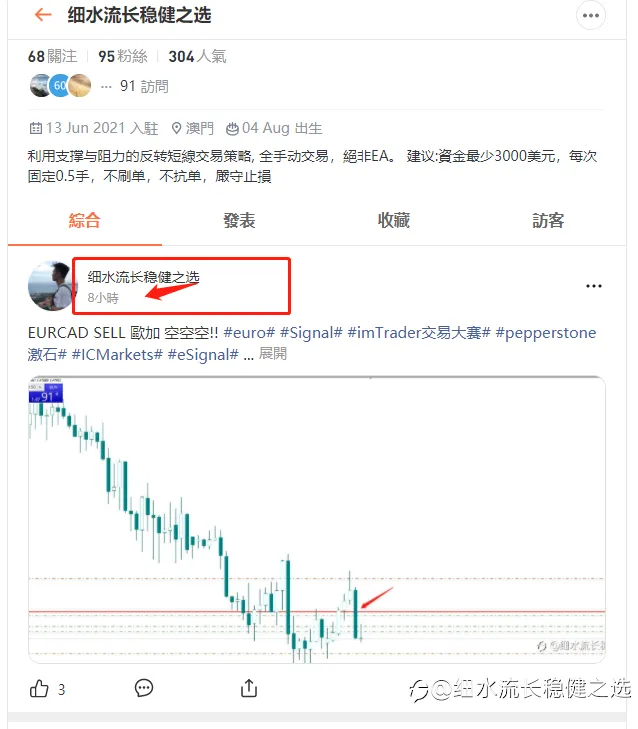The height and width of the screenshot is (729, 638).
Task: Open the top-right three-dot menu
Action: [x=591, y=15]
